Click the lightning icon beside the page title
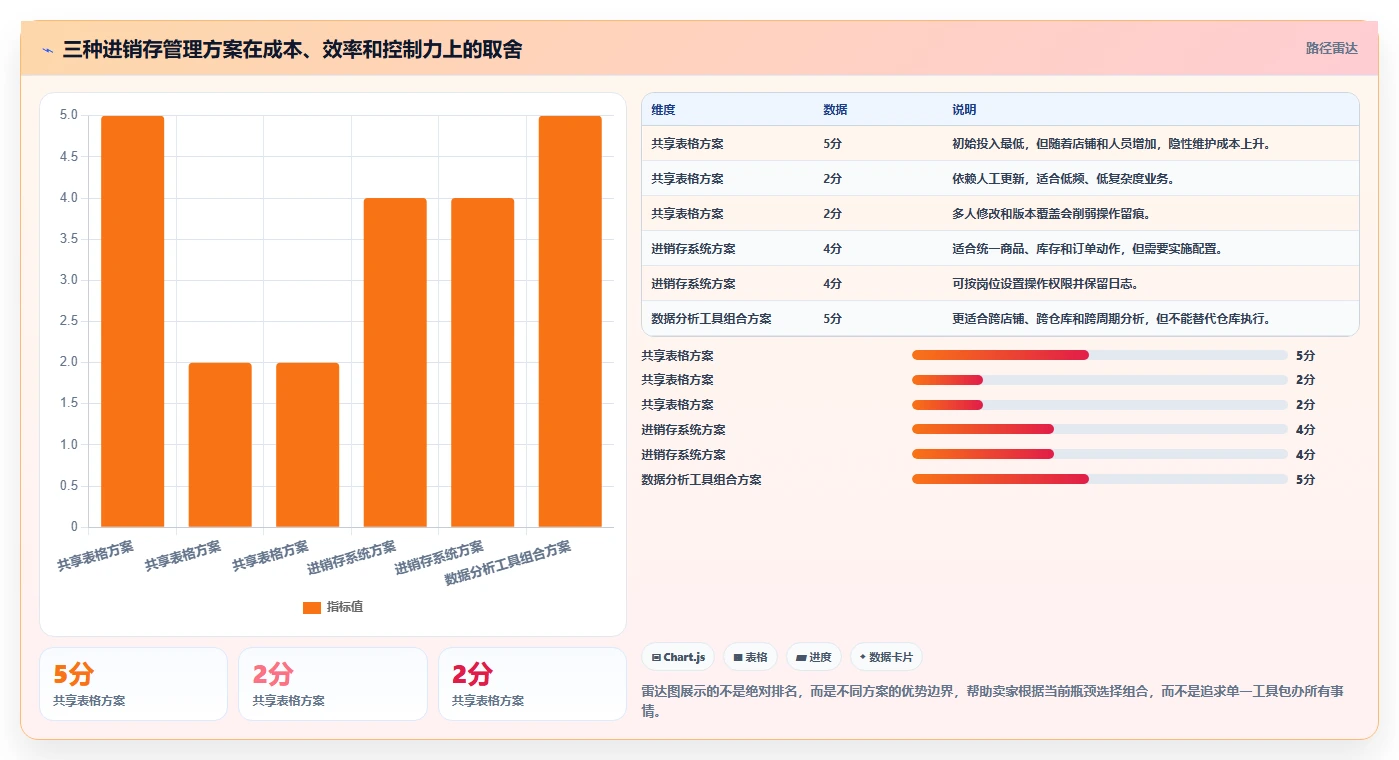This screenshot has width=1399, height=760. pos(47,50)
